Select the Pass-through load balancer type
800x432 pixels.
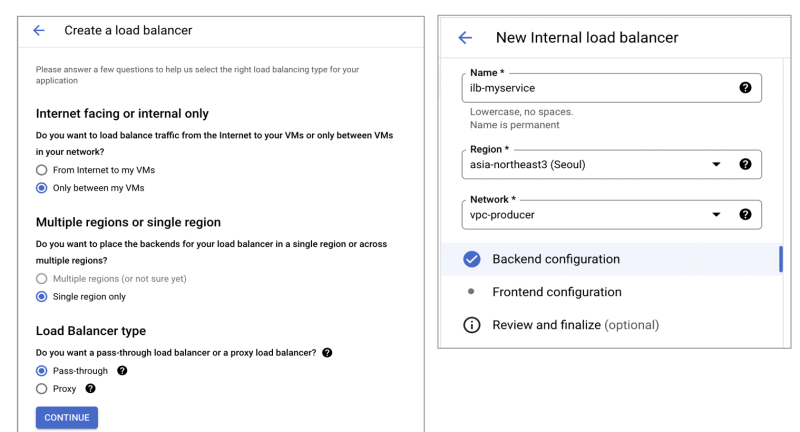(x=42, y=371)
